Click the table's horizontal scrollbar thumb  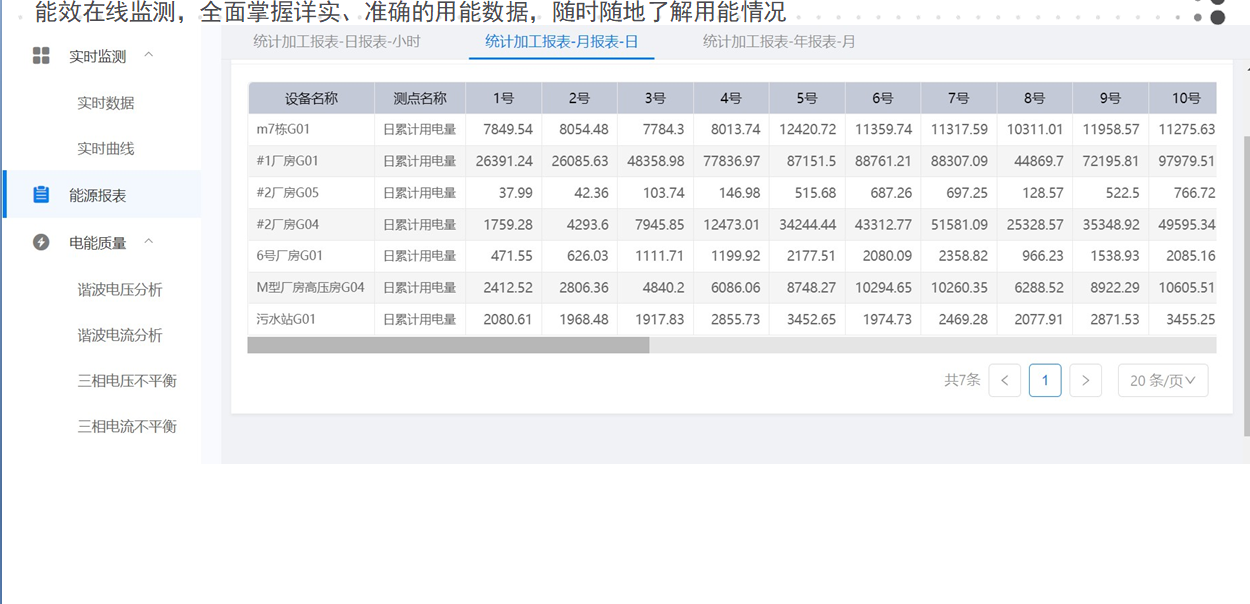tap(448, 345)
